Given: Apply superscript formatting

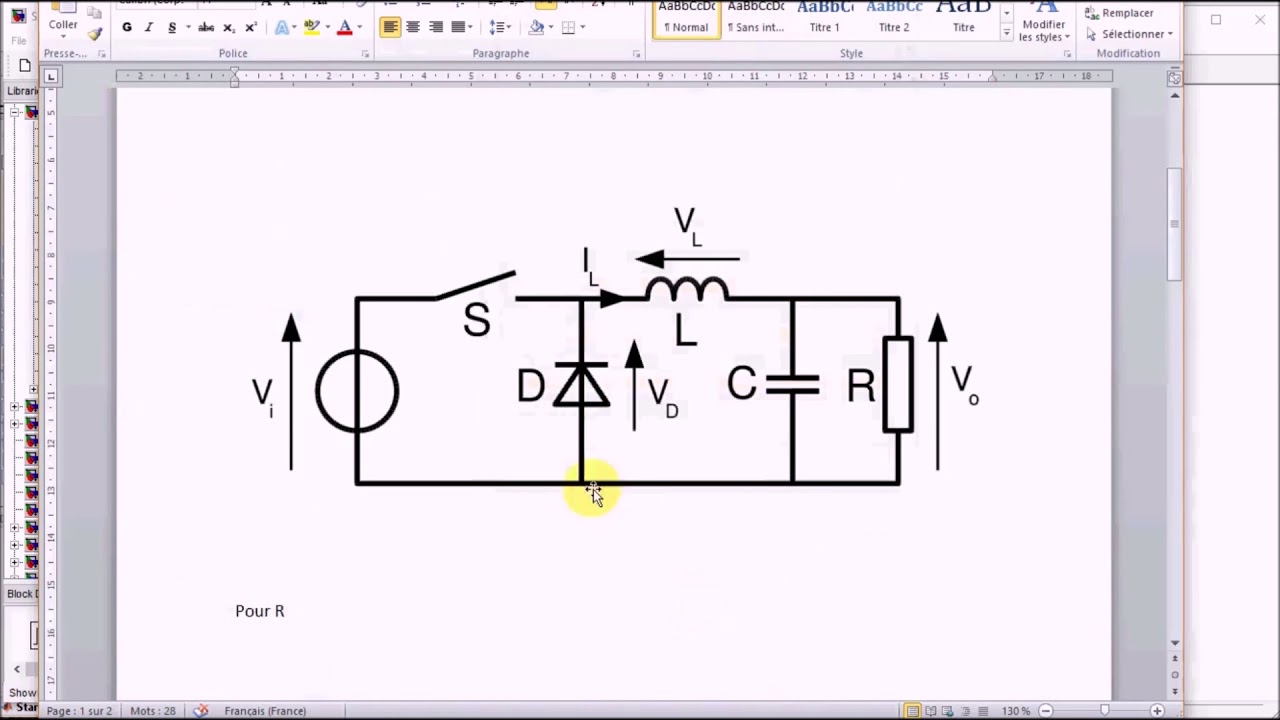Looking at the screenshot, I should click(x=250, y=27).
